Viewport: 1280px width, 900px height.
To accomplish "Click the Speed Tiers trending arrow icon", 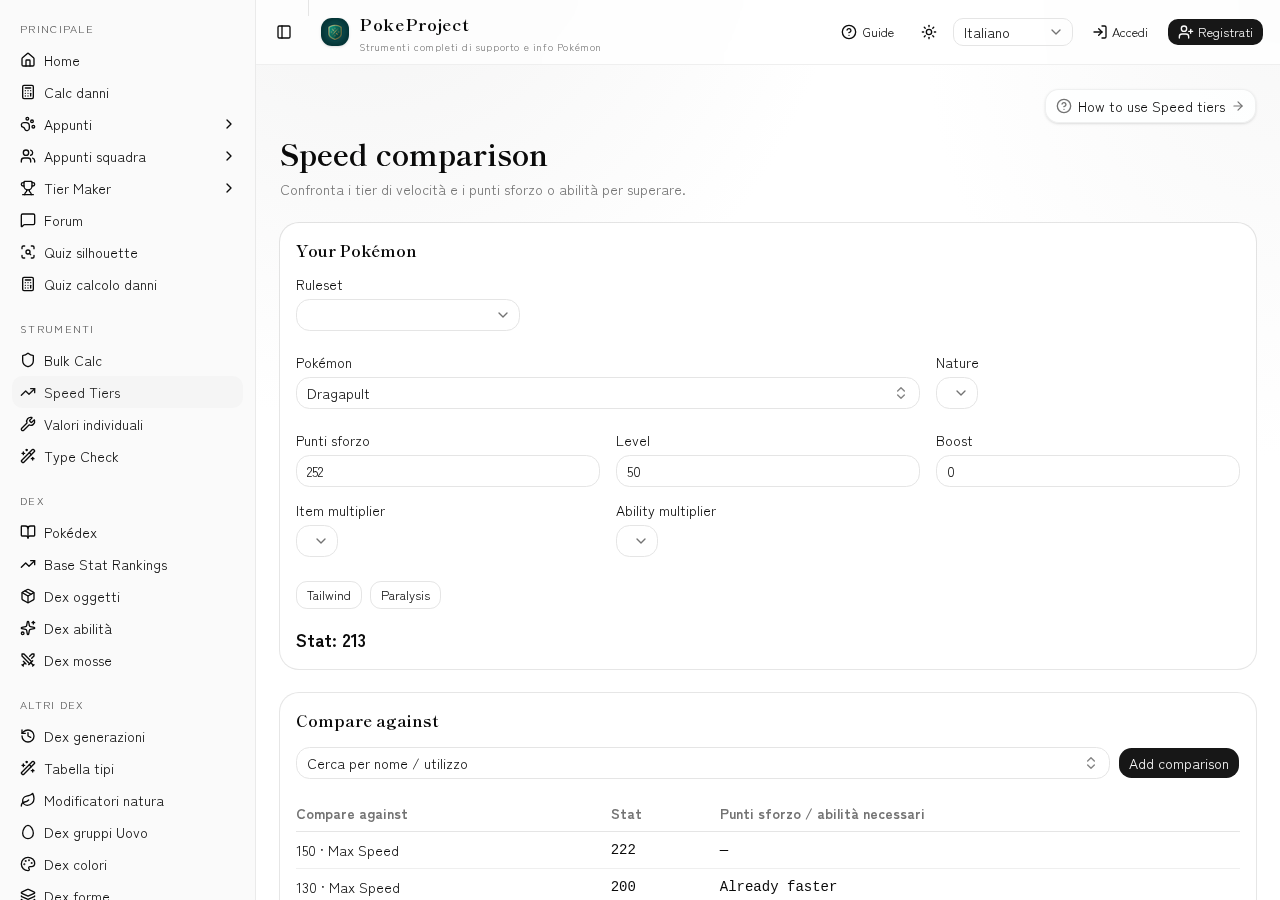I will coord(28,393).
